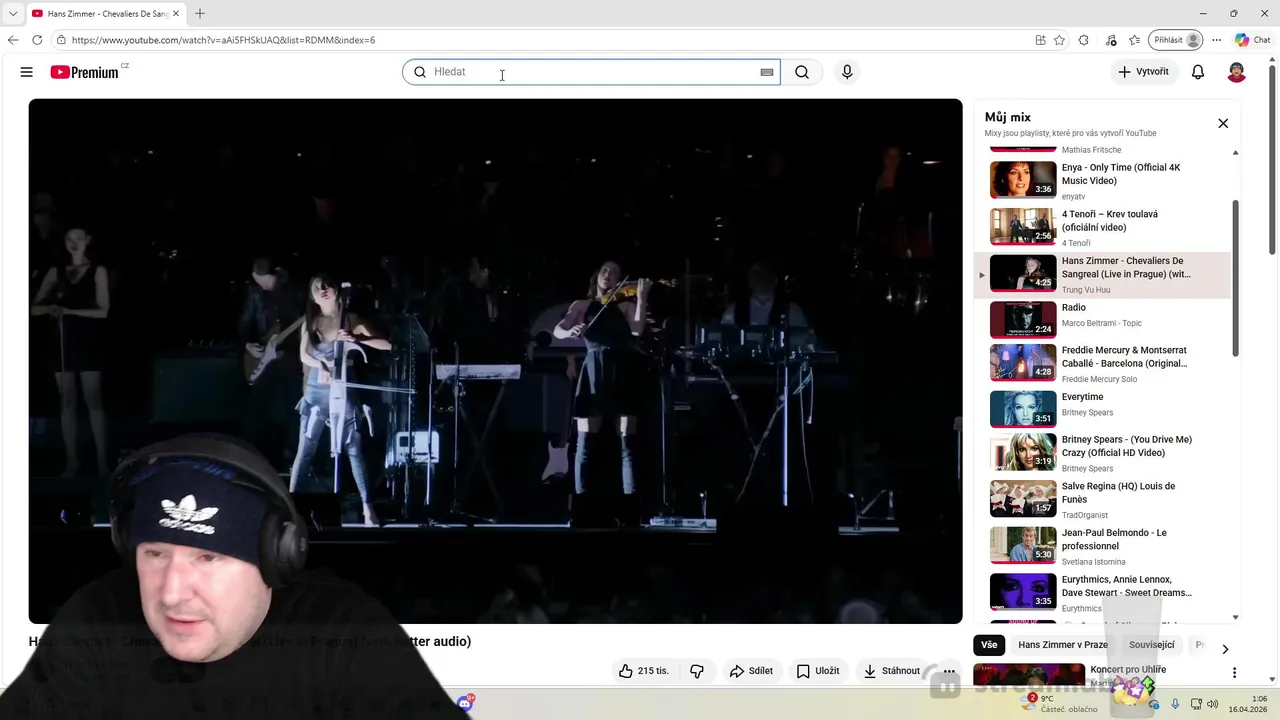
Task: Click the playlist panel scrollbar thumb
Action: click(x=1236, y=278)
